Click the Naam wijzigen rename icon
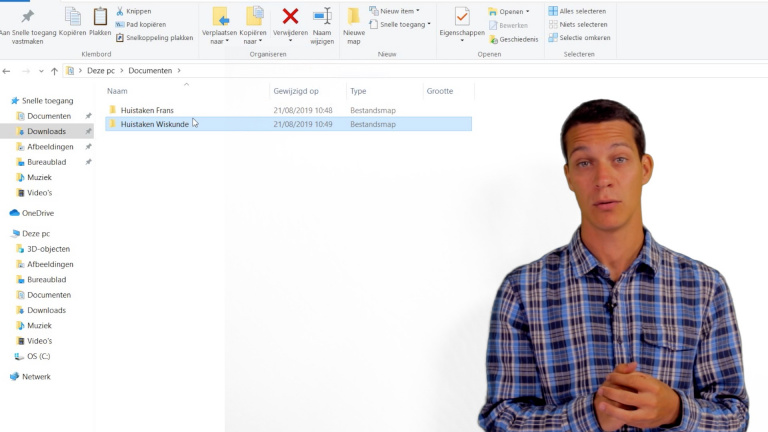The width and height of the screenshot is (768, 432). click(x=322, y=16)
